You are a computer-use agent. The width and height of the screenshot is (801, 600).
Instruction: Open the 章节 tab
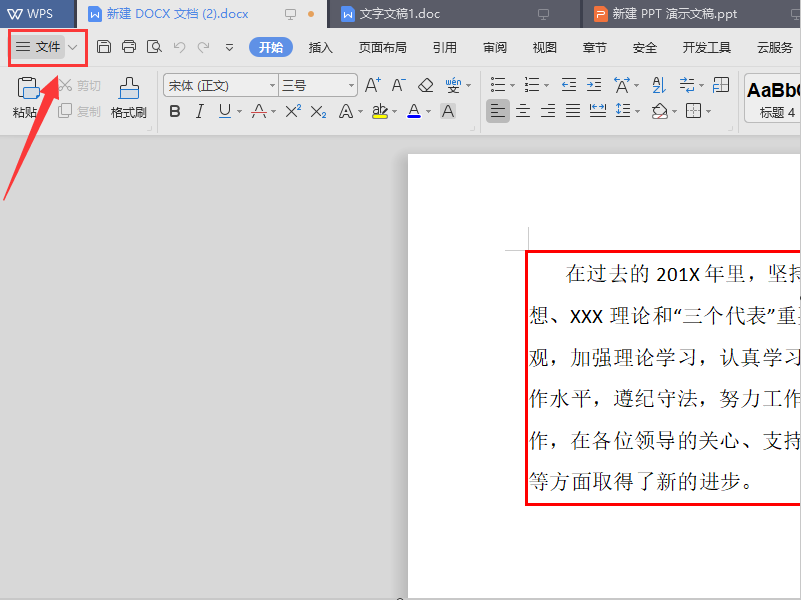594,47
